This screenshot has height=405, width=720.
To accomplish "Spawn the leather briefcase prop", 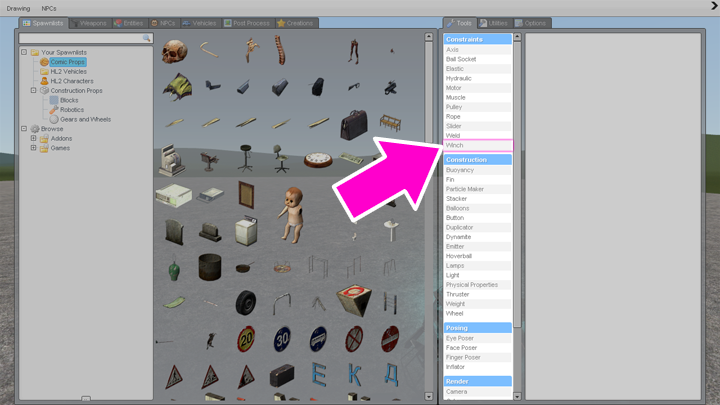I will pyautogui.click(x=354, y=124).
